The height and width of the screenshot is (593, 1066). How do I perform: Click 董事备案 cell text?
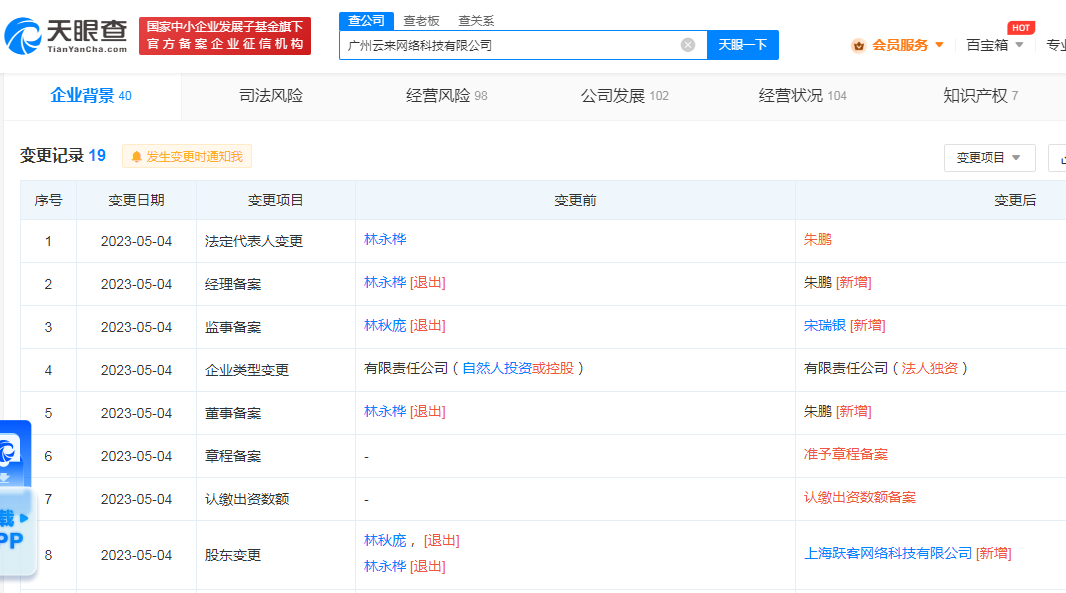[x=233, y=413]
